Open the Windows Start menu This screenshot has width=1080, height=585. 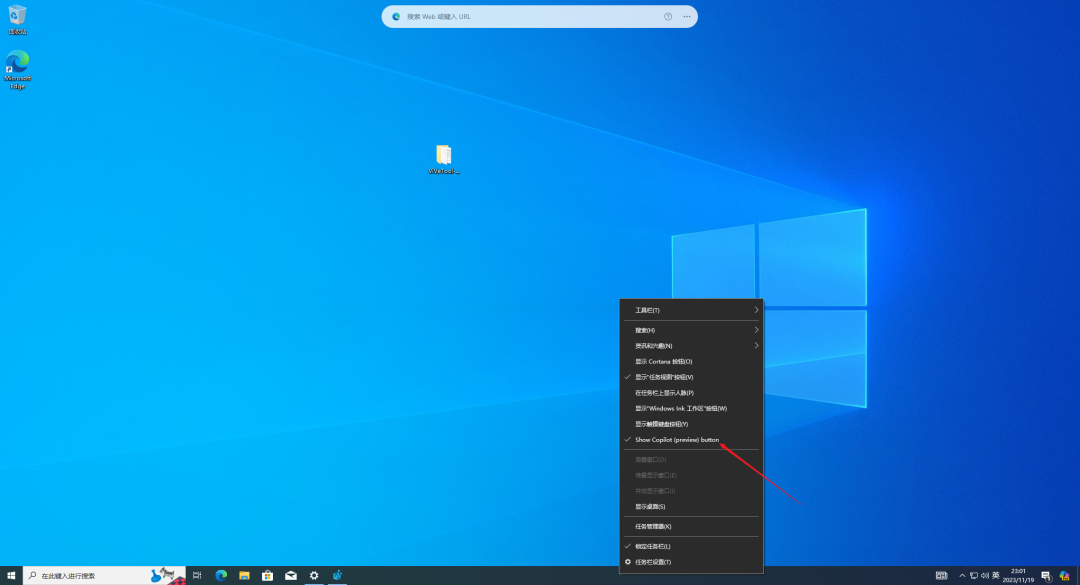[x=11, y=575]
